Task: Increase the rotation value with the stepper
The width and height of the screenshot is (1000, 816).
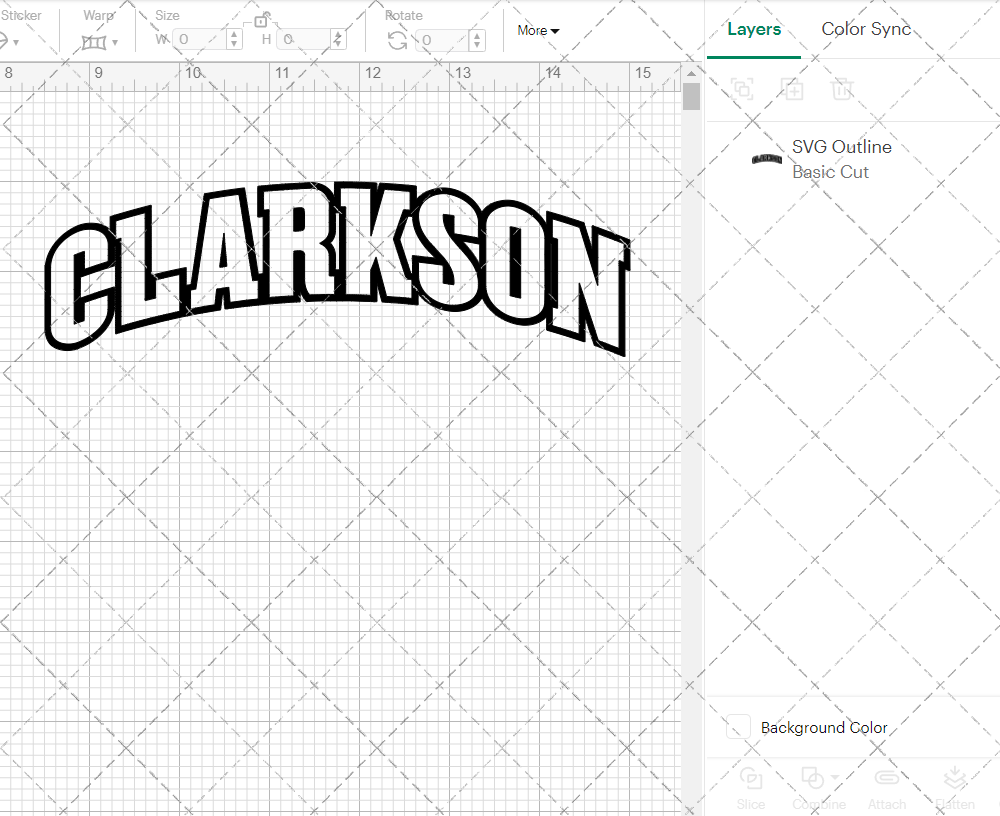Action: click(477, 35)
